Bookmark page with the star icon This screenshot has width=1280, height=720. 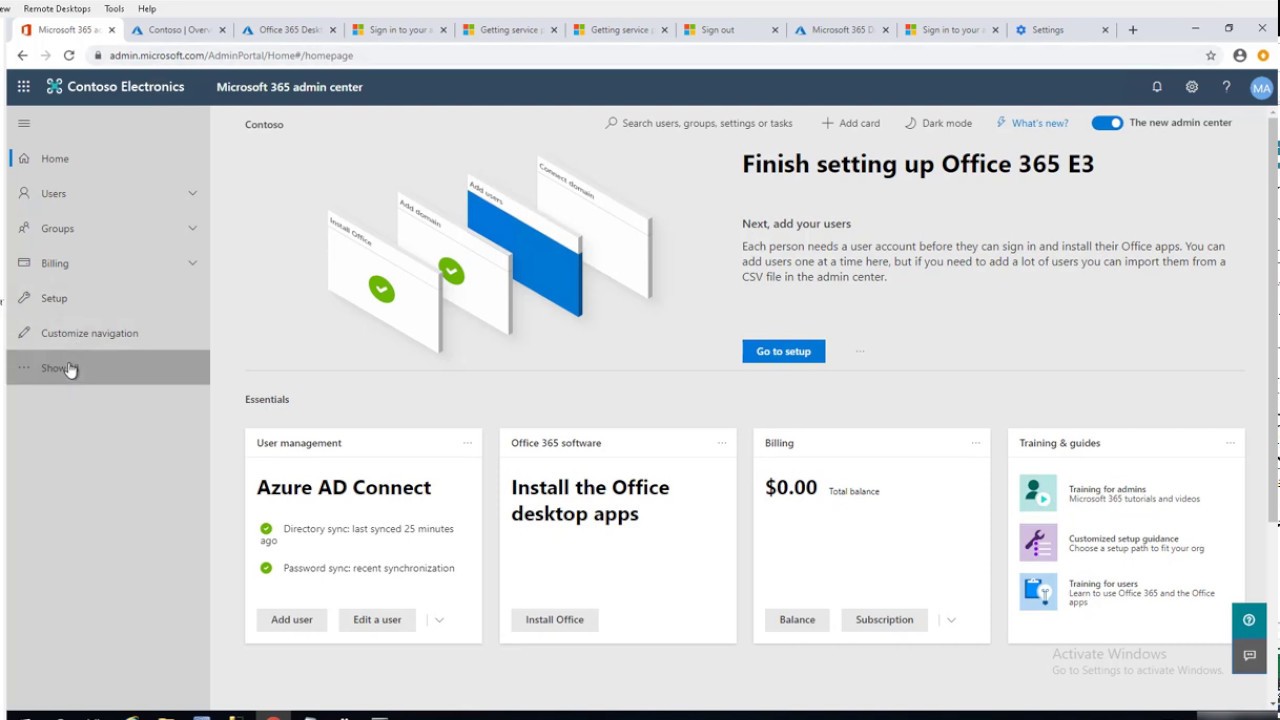pyautogui.click(x=1211, y=56)
